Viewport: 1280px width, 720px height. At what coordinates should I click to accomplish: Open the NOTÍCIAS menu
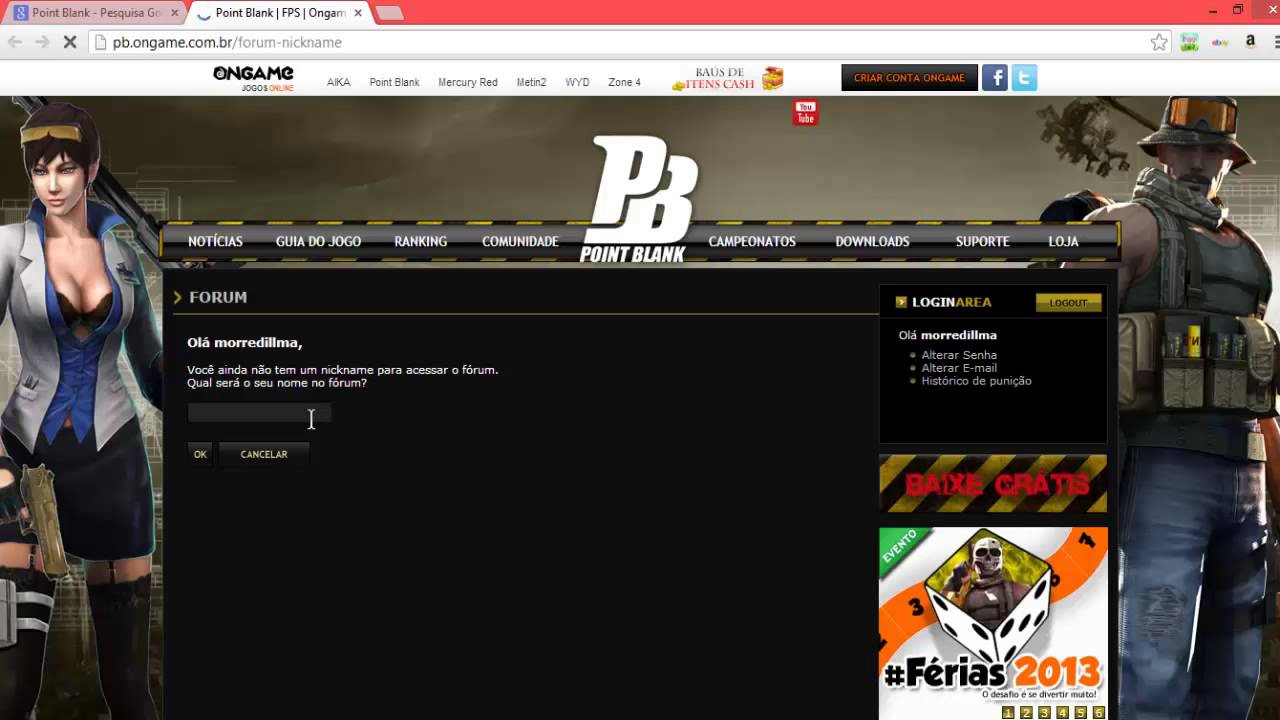click(215, 241)
